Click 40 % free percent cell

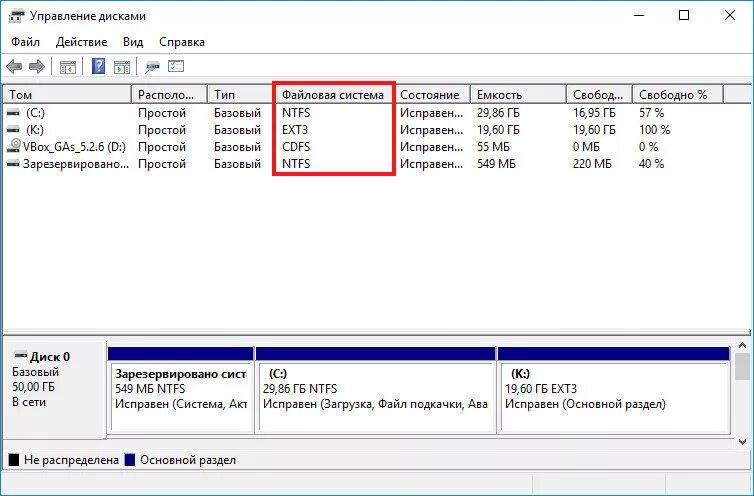[x=652, y=164]
